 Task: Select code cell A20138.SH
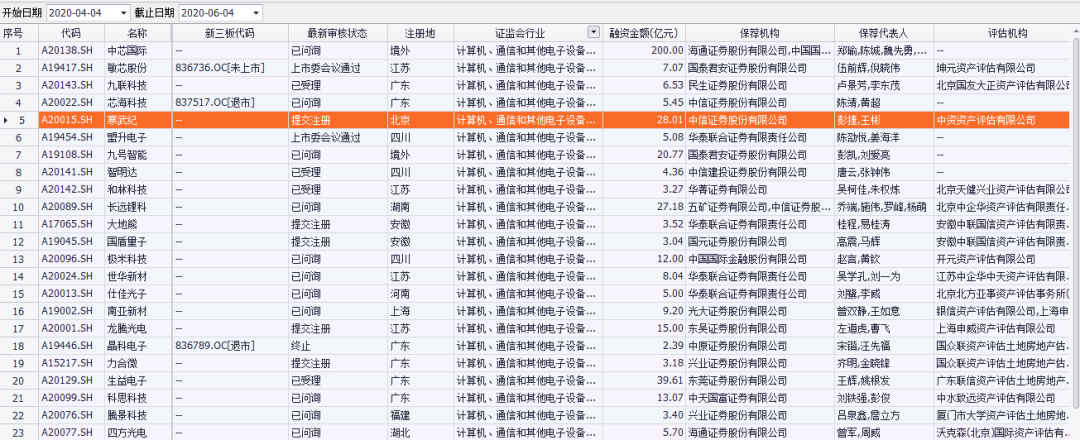click(x=71, y=50)
